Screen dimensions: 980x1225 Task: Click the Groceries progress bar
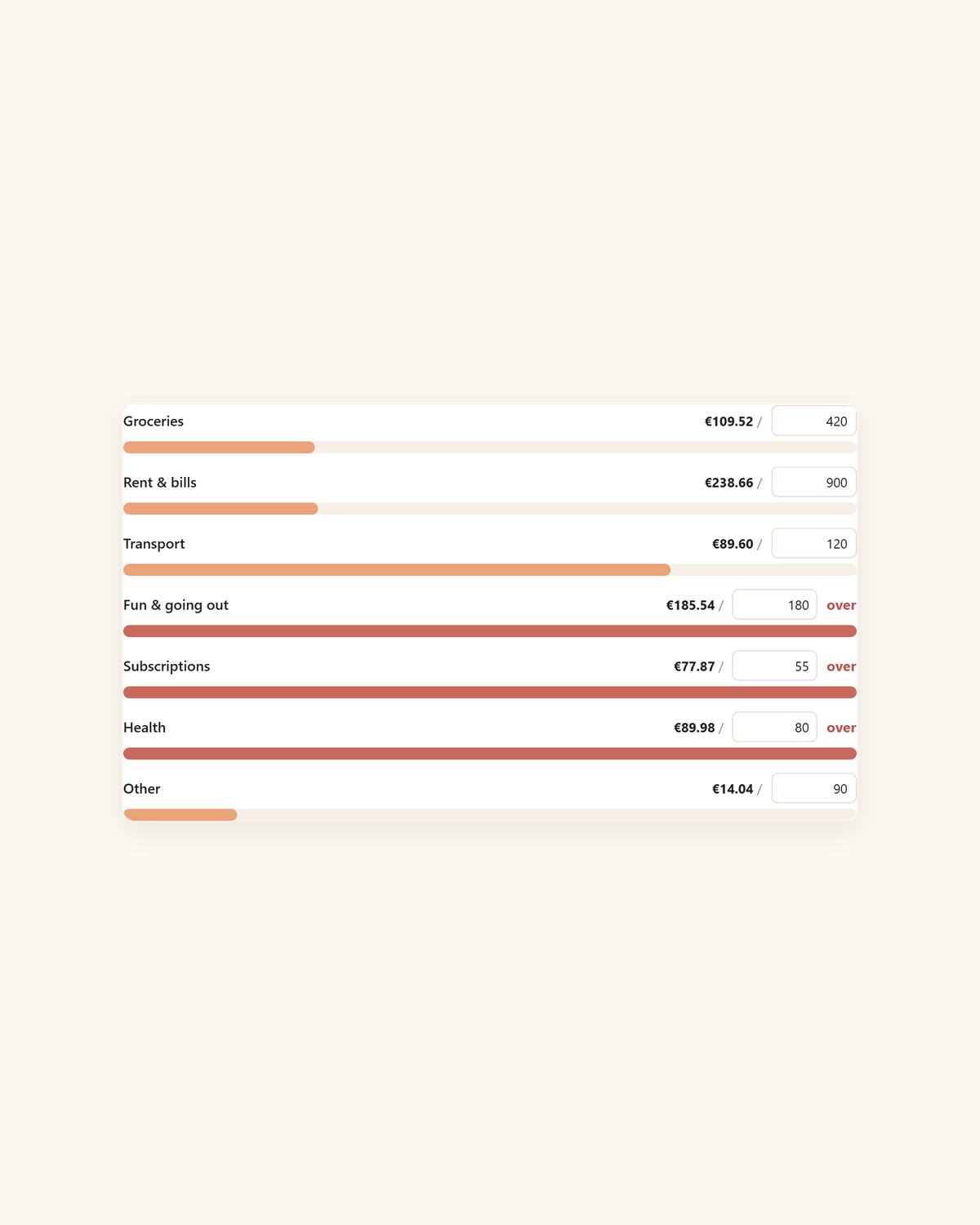(x=490, y=448)
